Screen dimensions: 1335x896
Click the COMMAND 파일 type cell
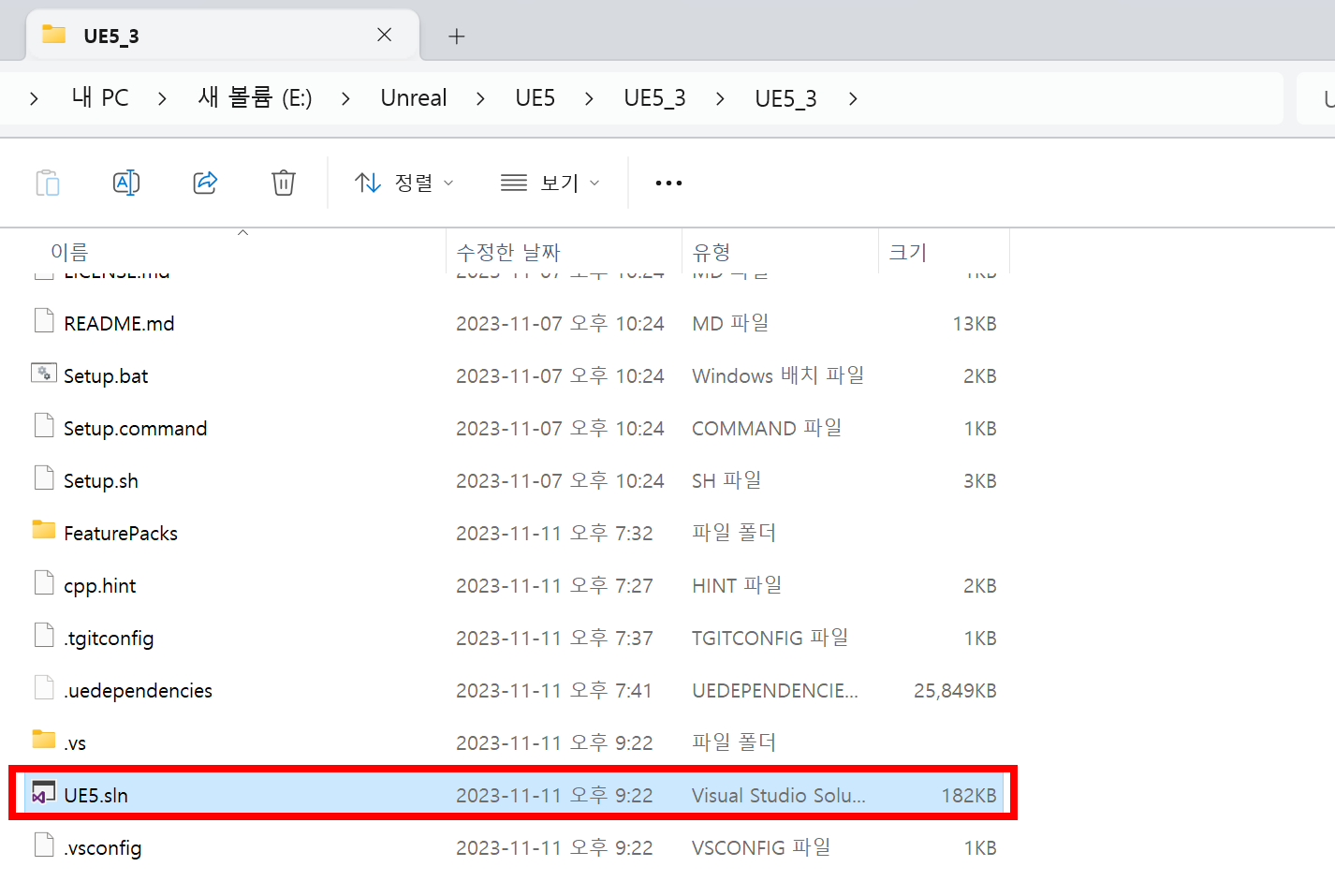click(x=767, y=429)
